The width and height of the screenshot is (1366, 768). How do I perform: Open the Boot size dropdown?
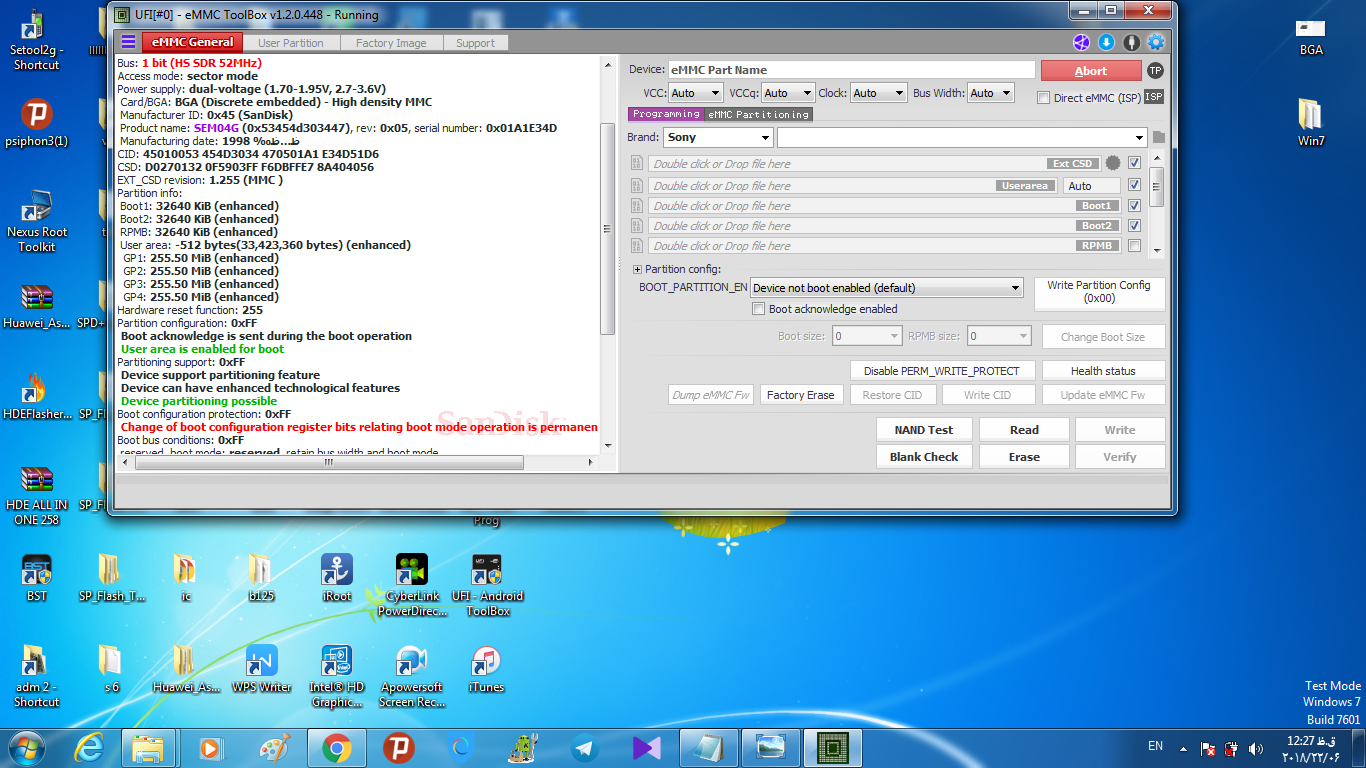coord(867,336)
